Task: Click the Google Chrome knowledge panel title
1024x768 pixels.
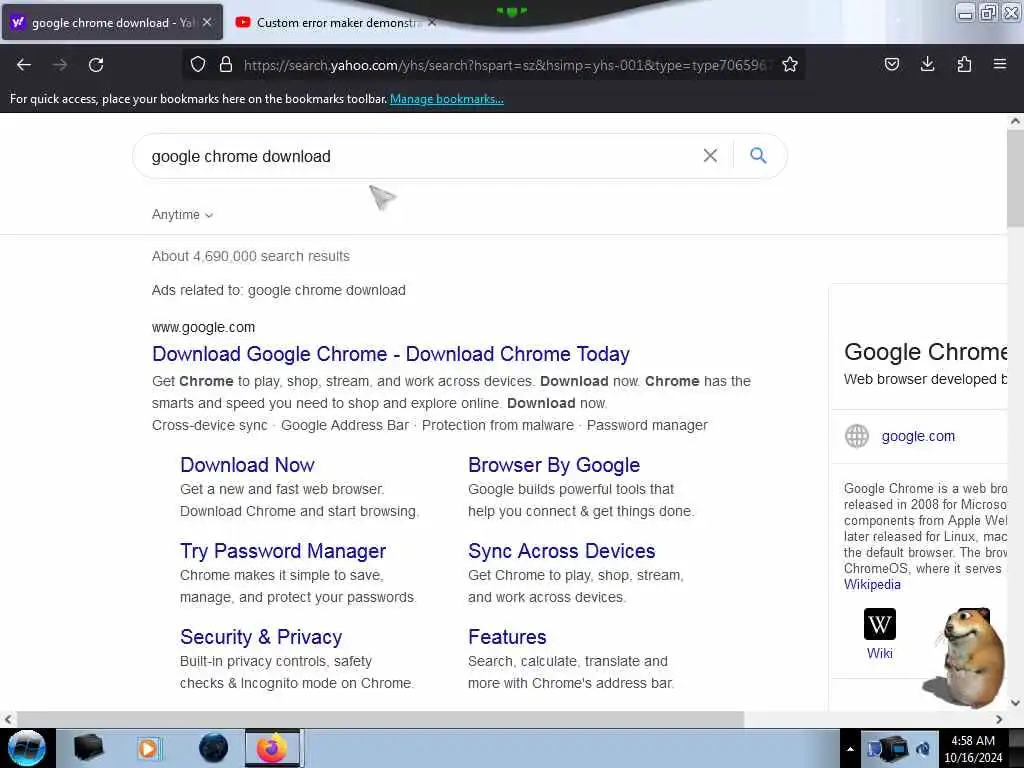Action: (x=925, y=352)
